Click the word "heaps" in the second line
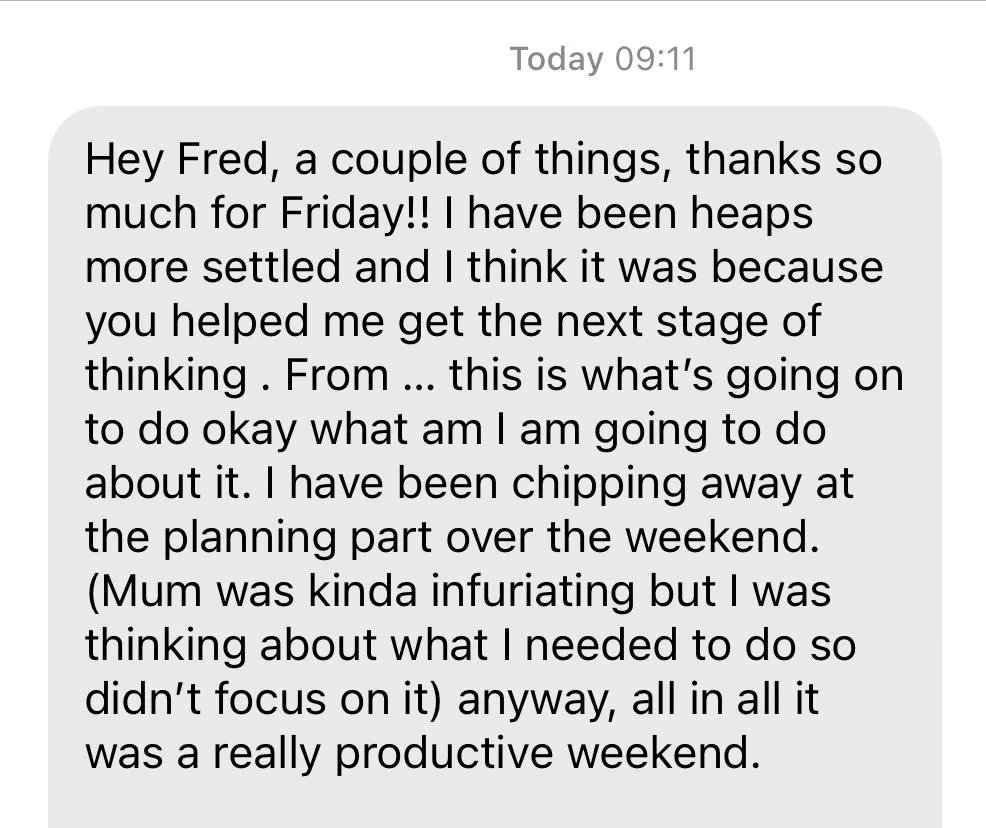The width and height of the screenshot is (986, 828). click(x=751, y=213)
